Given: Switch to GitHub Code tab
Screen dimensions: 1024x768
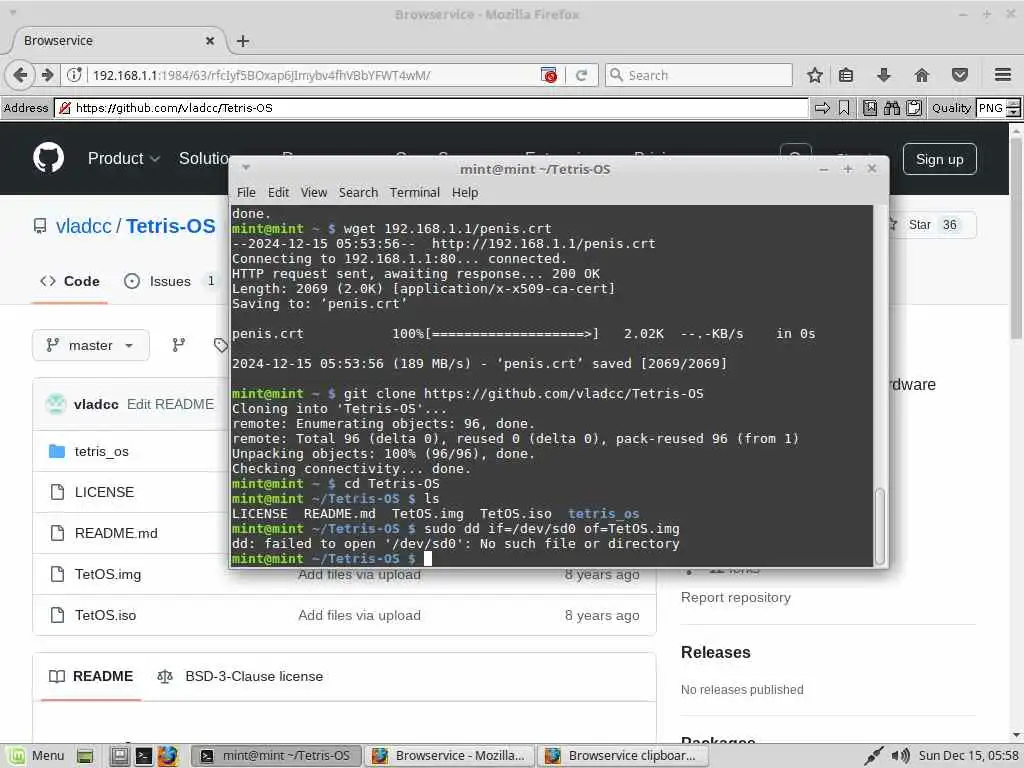Looking at the screenshot, I should coord(70,281).
